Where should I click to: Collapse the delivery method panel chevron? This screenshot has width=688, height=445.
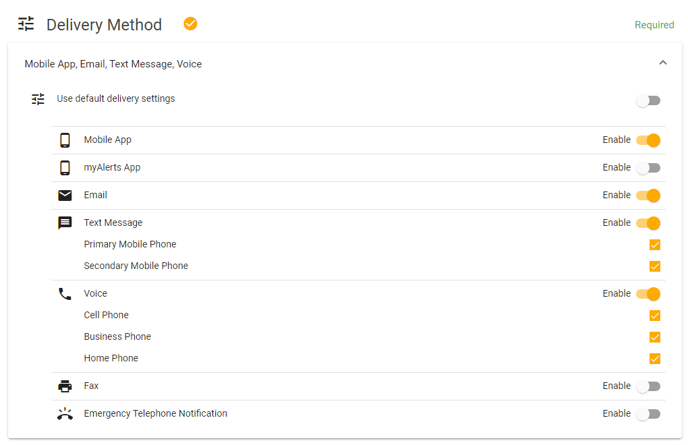click(663, 63)
